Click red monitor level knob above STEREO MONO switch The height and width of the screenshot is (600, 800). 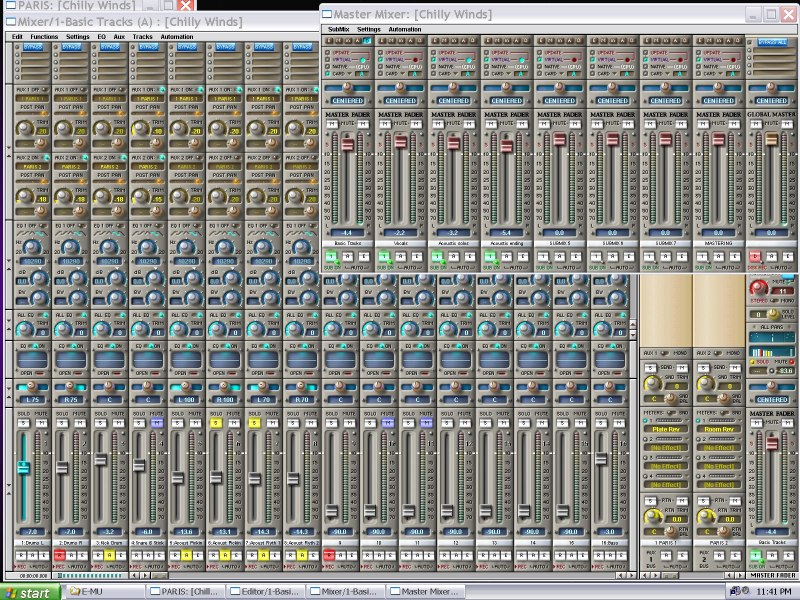pos(758,288)
